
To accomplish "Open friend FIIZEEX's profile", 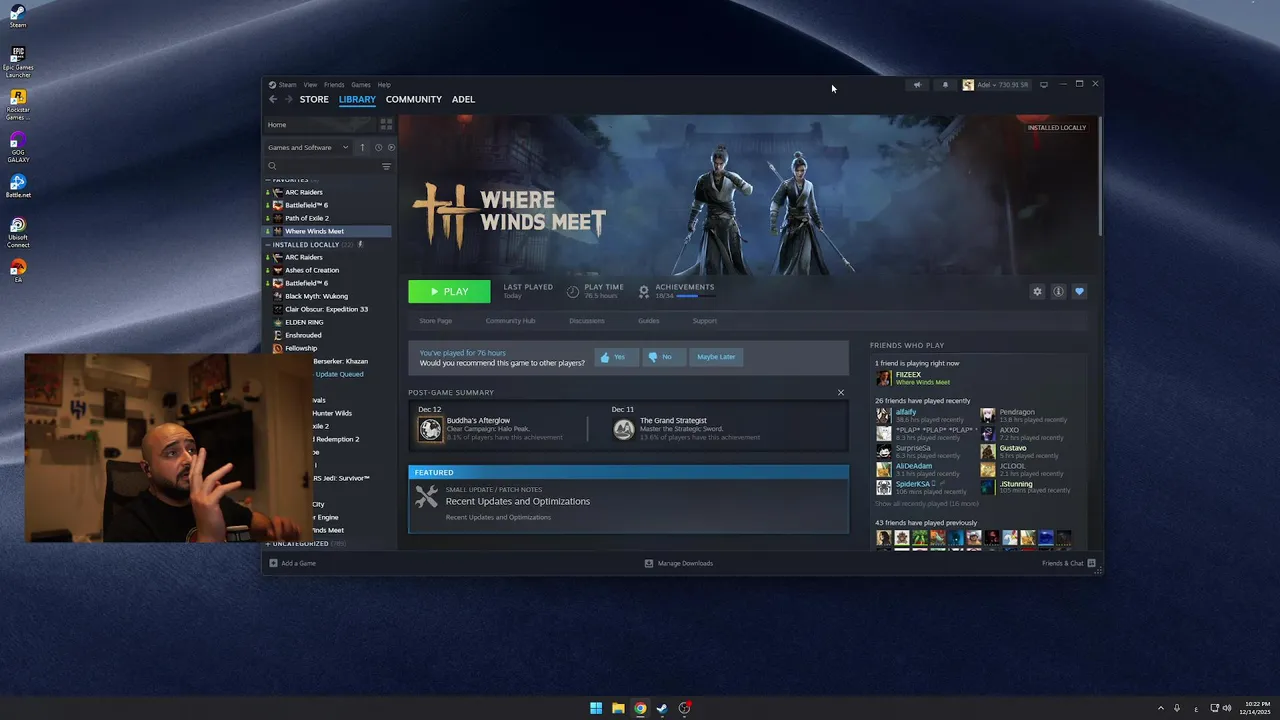I will point(913,378).
